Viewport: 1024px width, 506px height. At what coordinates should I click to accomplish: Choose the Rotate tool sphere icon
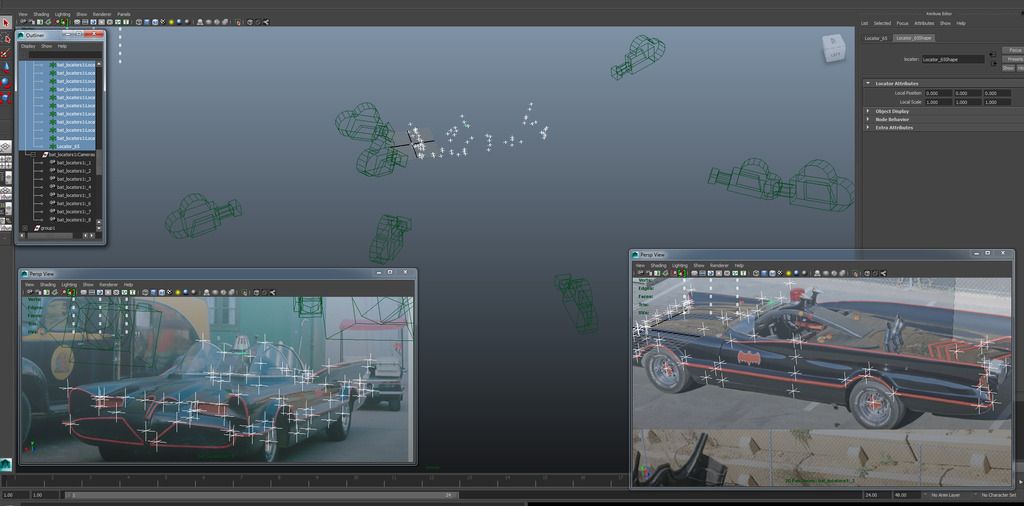(6, 83)
